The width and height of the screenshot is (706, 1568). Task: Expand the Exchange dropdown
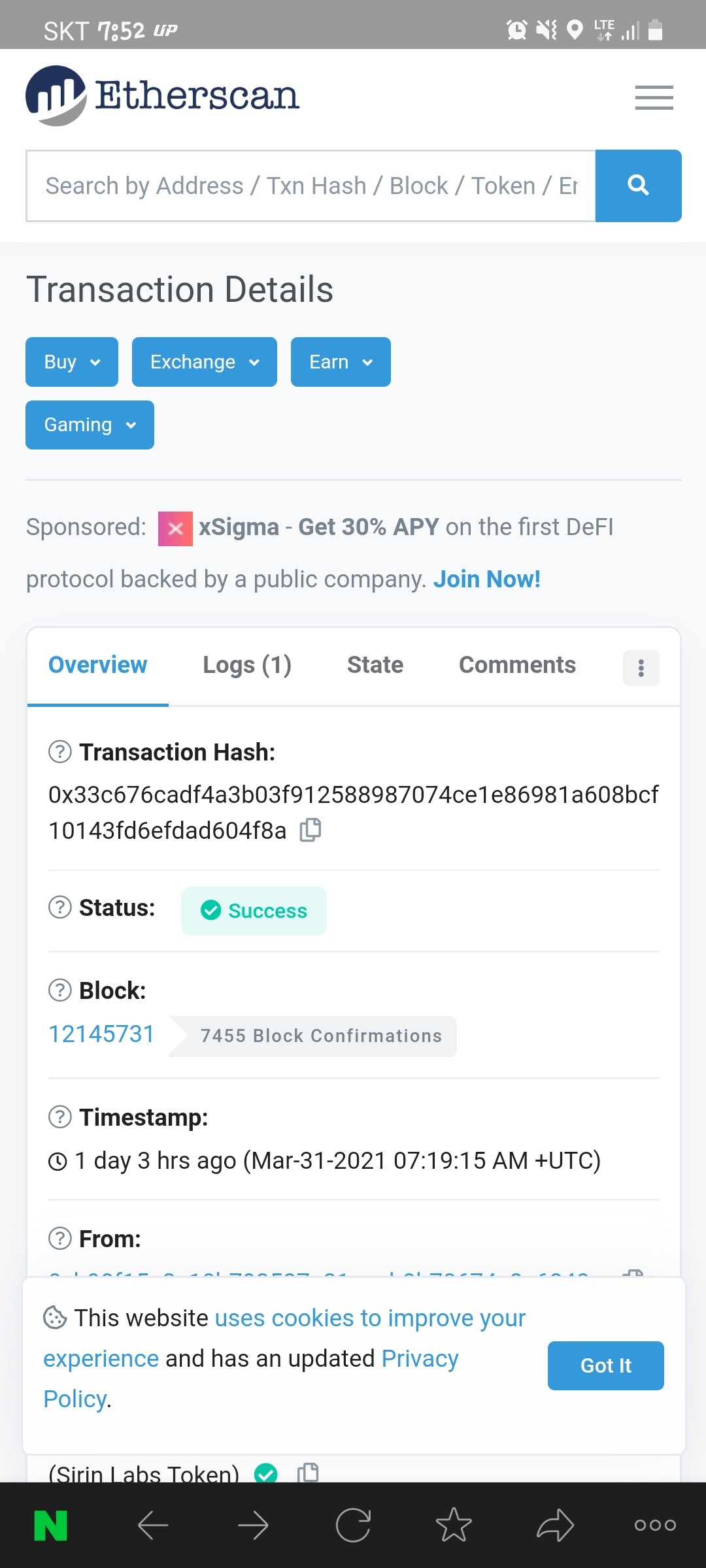tap(205, 362)
